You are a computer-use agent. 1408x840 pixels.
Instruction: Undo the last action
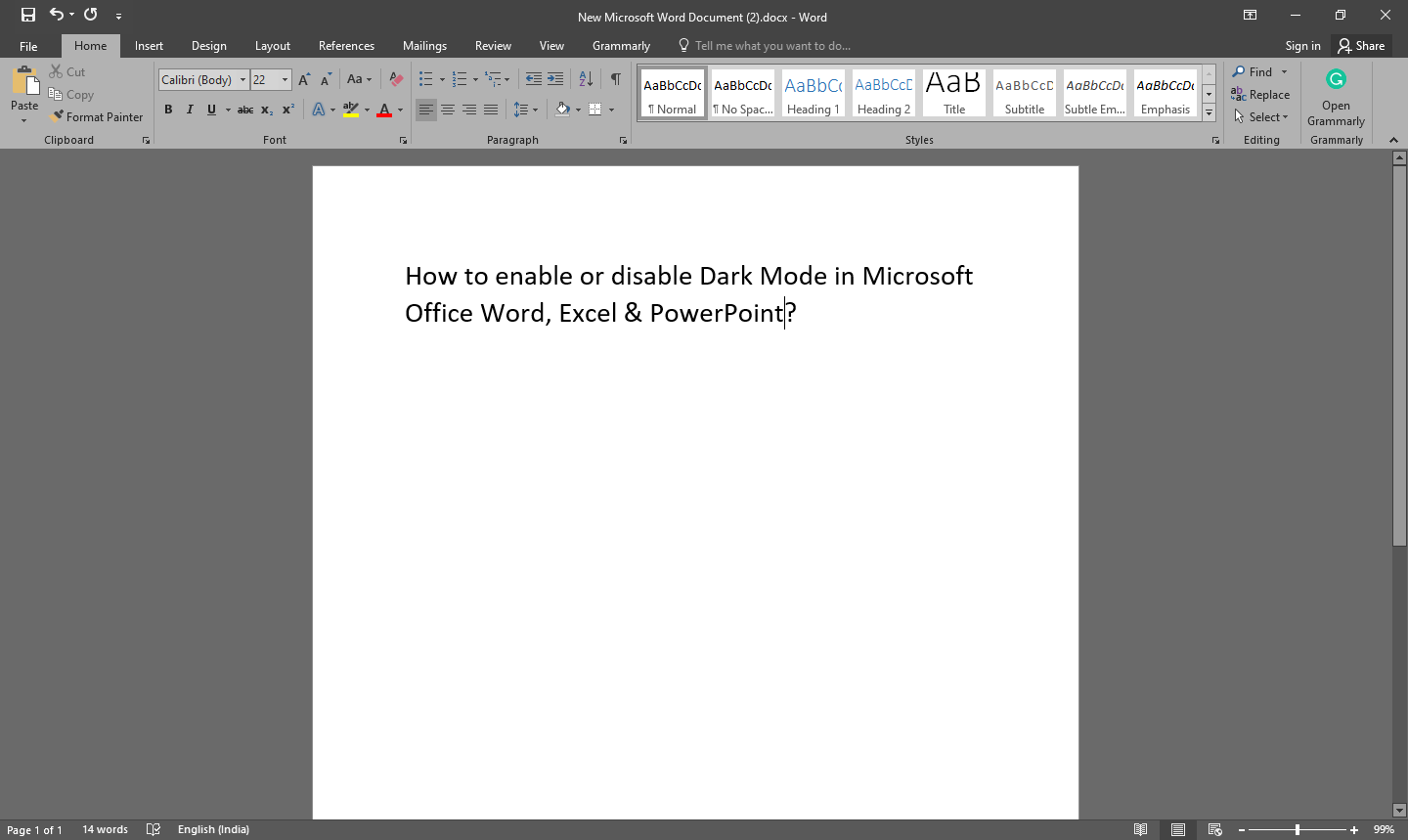click(57, 15)
